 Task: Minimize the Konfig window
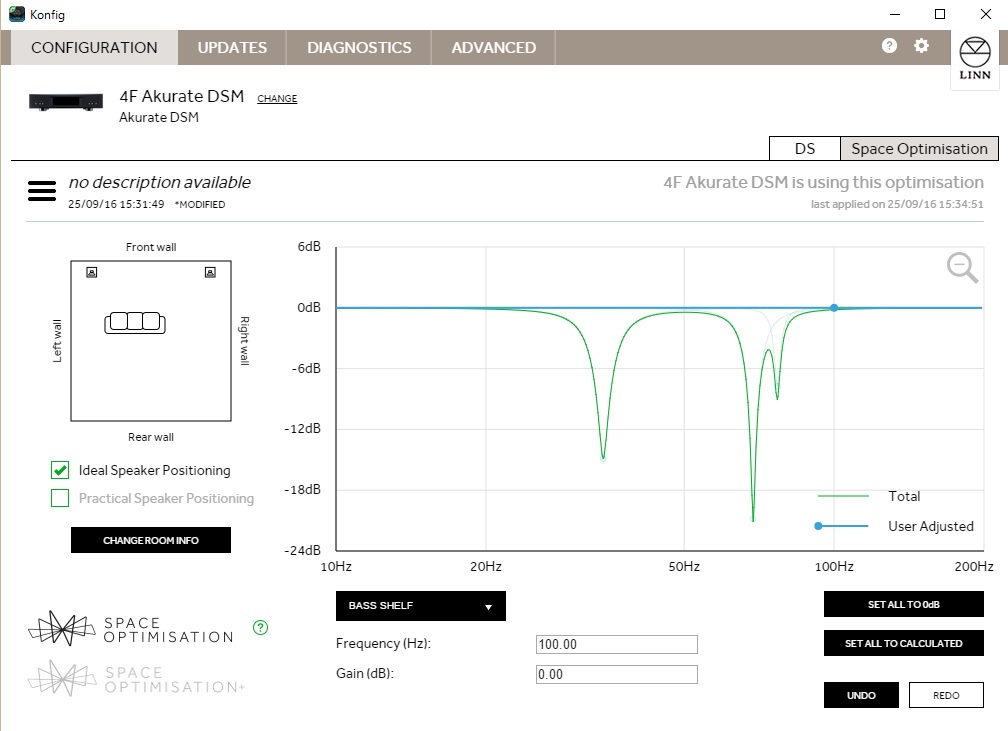[895, 14]
